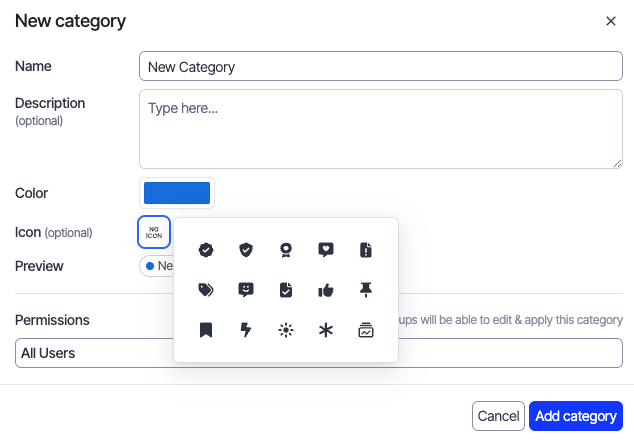This screenshot has height=444, width=634.
Task: Select the heart speech bubble icon
Action: (326, 250)
